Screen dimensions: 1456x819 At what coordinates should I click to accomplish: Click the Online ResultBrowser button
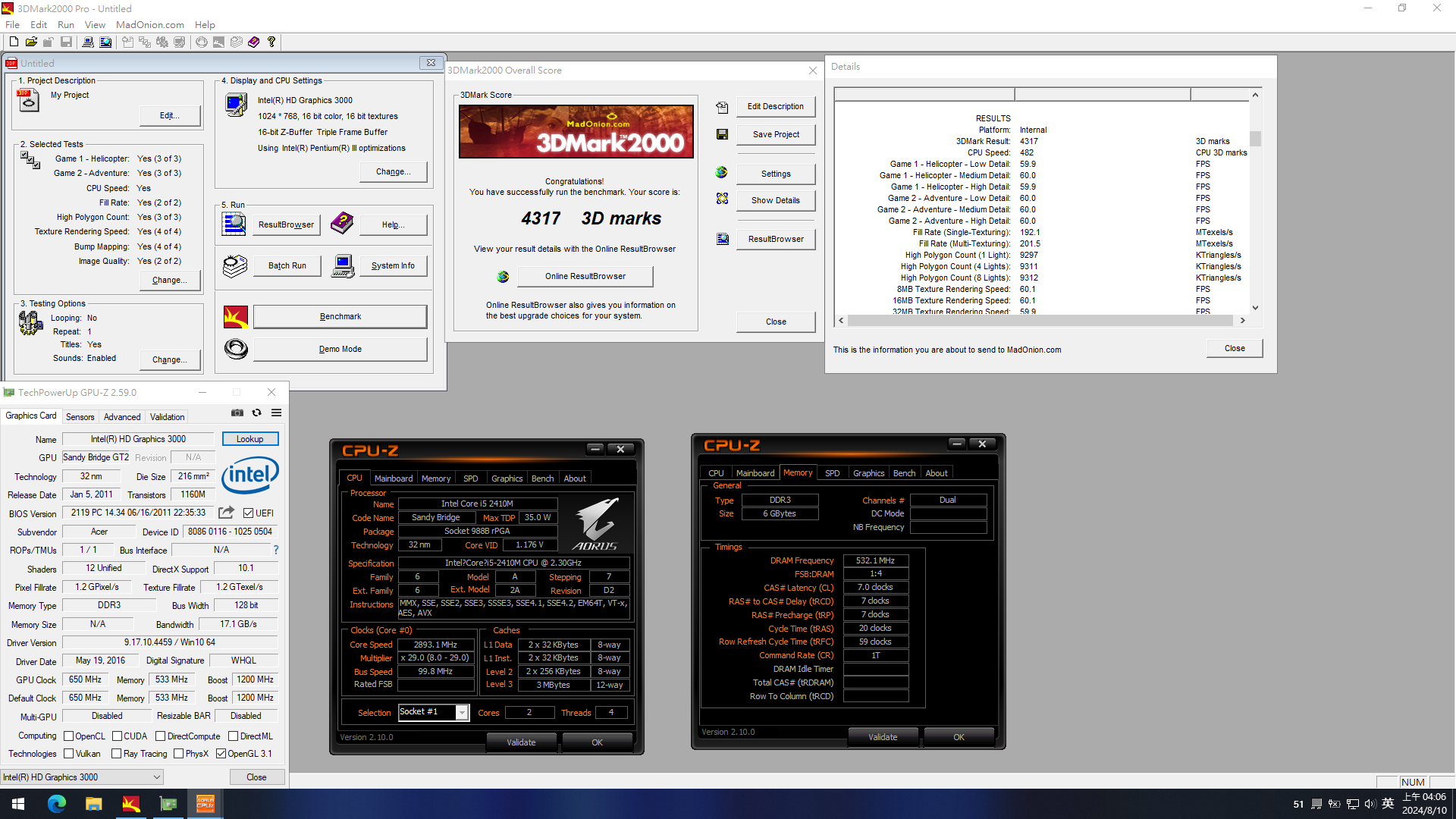click(585, 277)
